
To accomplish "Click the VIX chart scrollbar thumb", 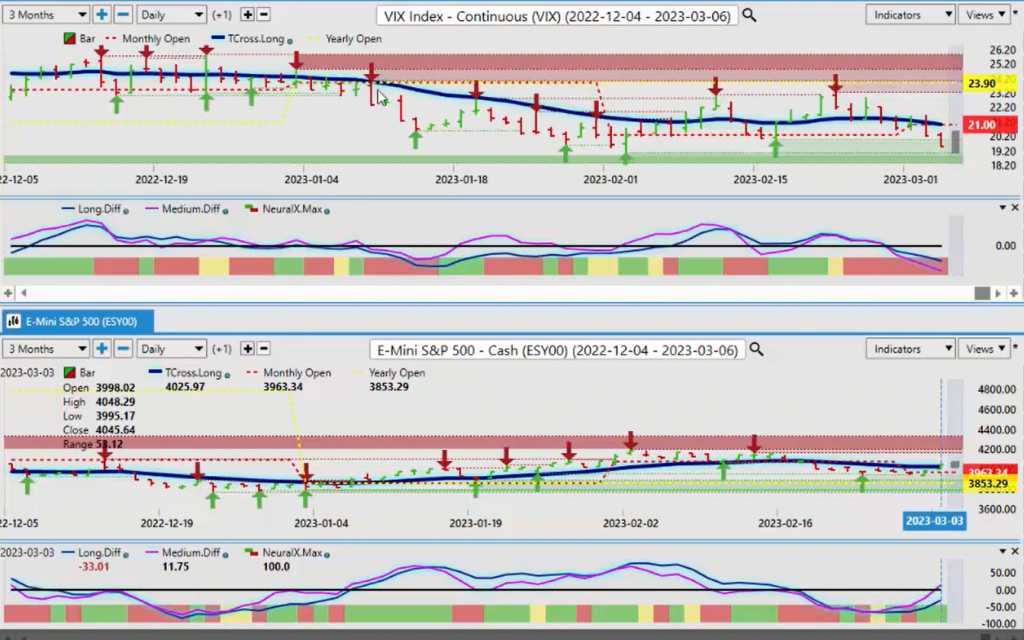I will pyautogui.click(x=982, y=293).
